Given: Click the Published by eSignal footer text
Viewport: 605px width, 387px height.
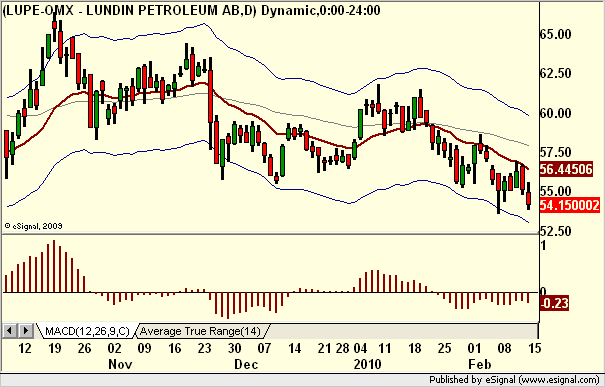Looking at the screenshot, I should click(x=514, y=380).
